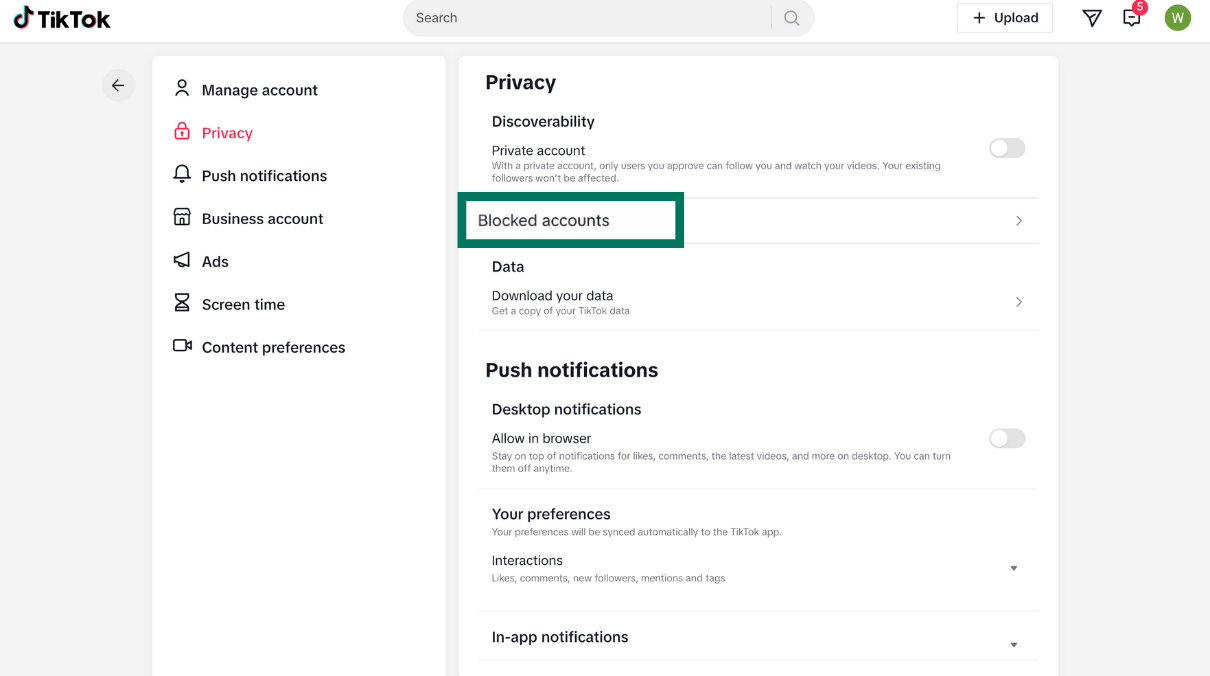Enable the Private account toggle
The image size is (1210, 676).
click(1006, 147)
